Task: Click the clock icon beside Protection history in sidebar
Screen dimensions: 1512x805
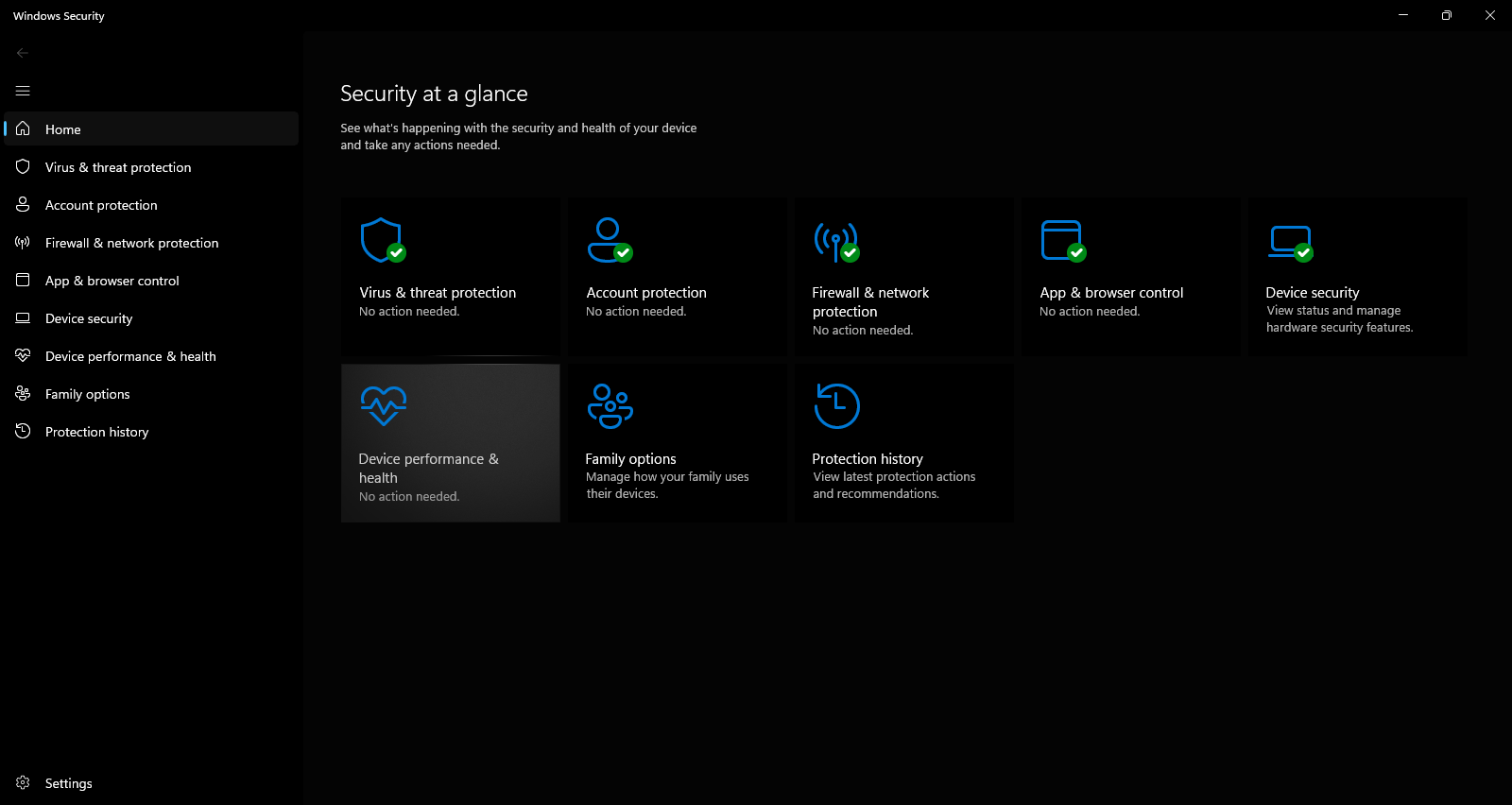Action: [x=23, y=431]
